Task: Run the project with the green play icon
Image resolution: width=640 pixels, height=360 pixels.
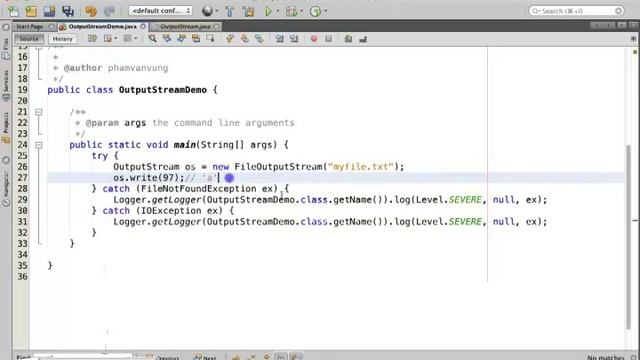Action: tap(268, 11)
